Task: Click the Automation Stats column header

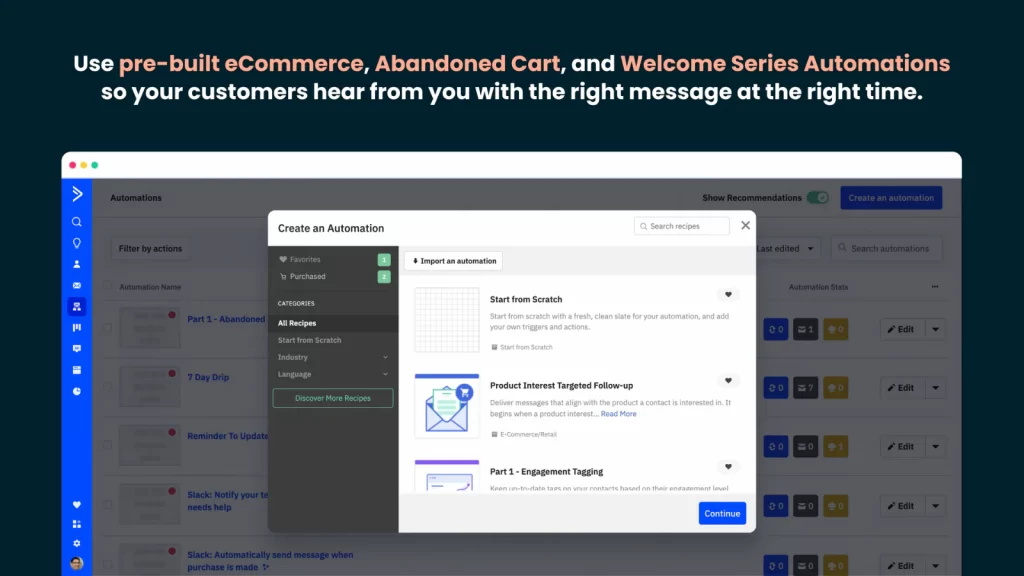Action: click(818, 287)
